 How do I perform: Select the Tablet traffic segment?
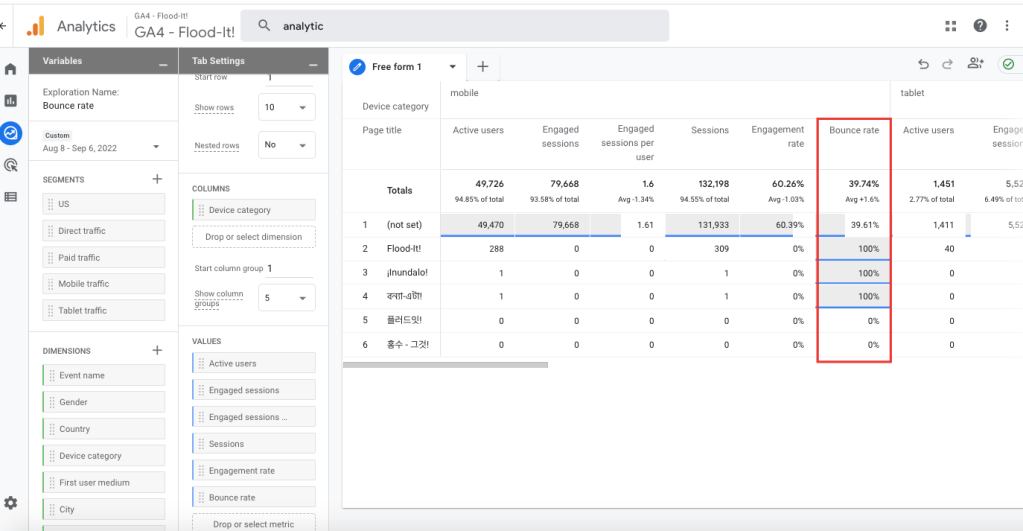pyautogui.click(x=104, y=311)
